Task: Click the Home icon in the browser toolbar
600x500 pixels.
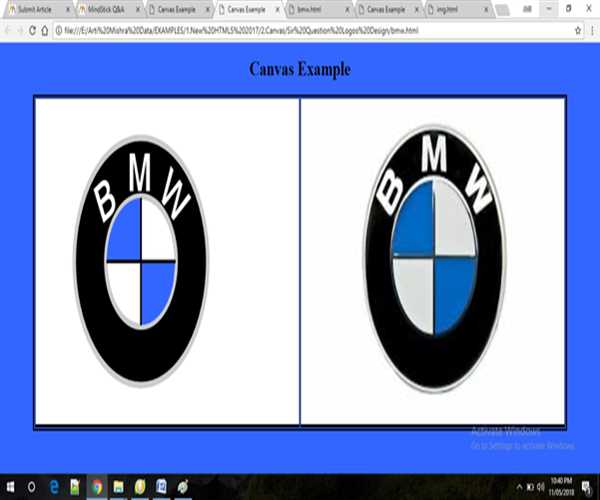Action: point(45,31)
